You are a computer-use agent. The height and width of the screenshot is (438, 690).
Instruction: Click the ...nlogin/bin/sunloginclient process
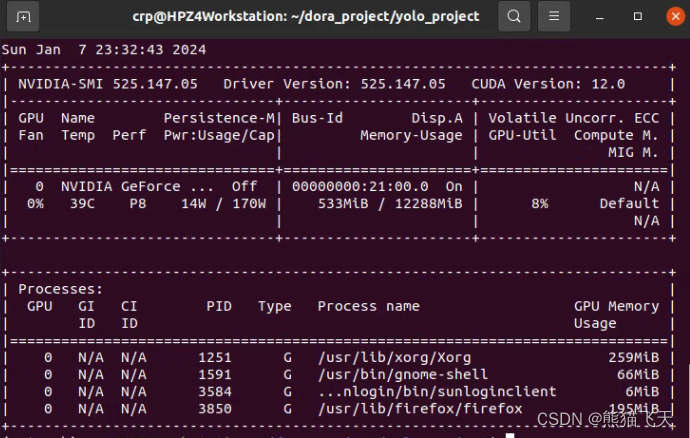(437, 392)
